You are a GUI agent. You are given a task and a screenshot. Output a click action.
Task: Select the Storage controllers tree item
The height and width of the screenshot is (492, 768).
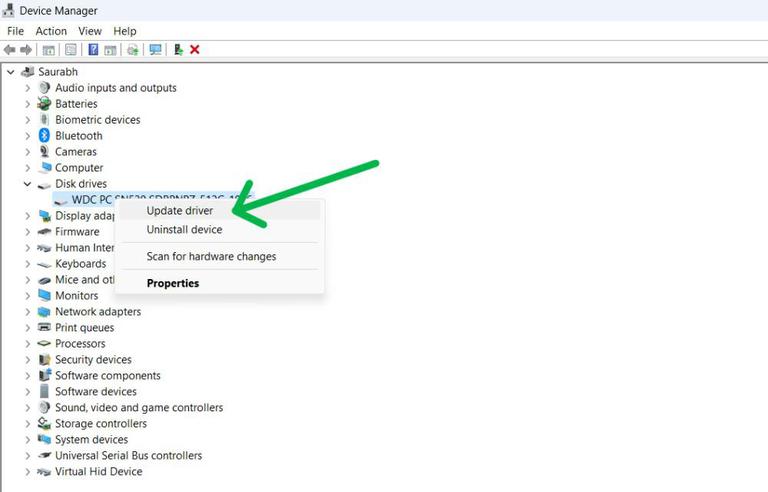click(x=101, y=423)
